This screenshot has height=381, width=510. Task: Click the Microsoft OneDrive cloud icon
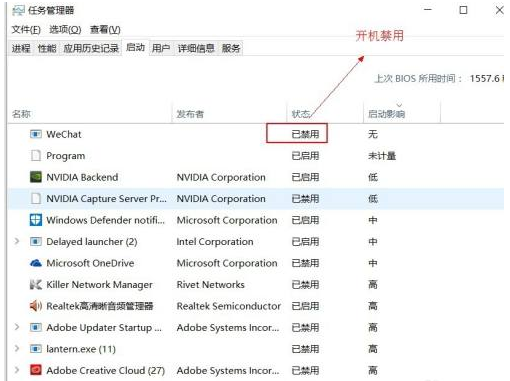point(36,263)
